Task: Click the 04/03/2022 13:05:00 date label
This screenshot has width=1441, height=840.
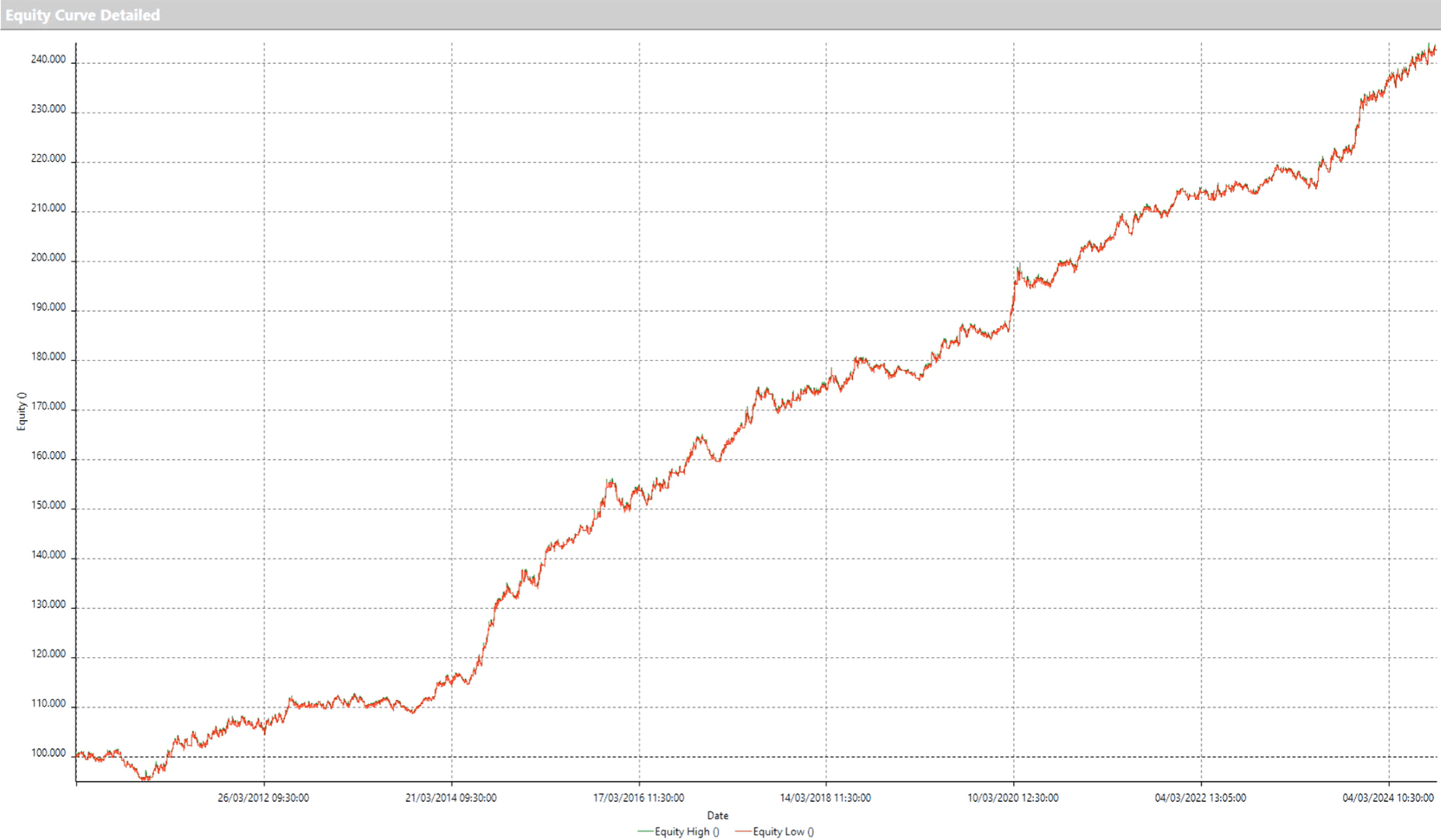Action: click(x=1201, y=797)
